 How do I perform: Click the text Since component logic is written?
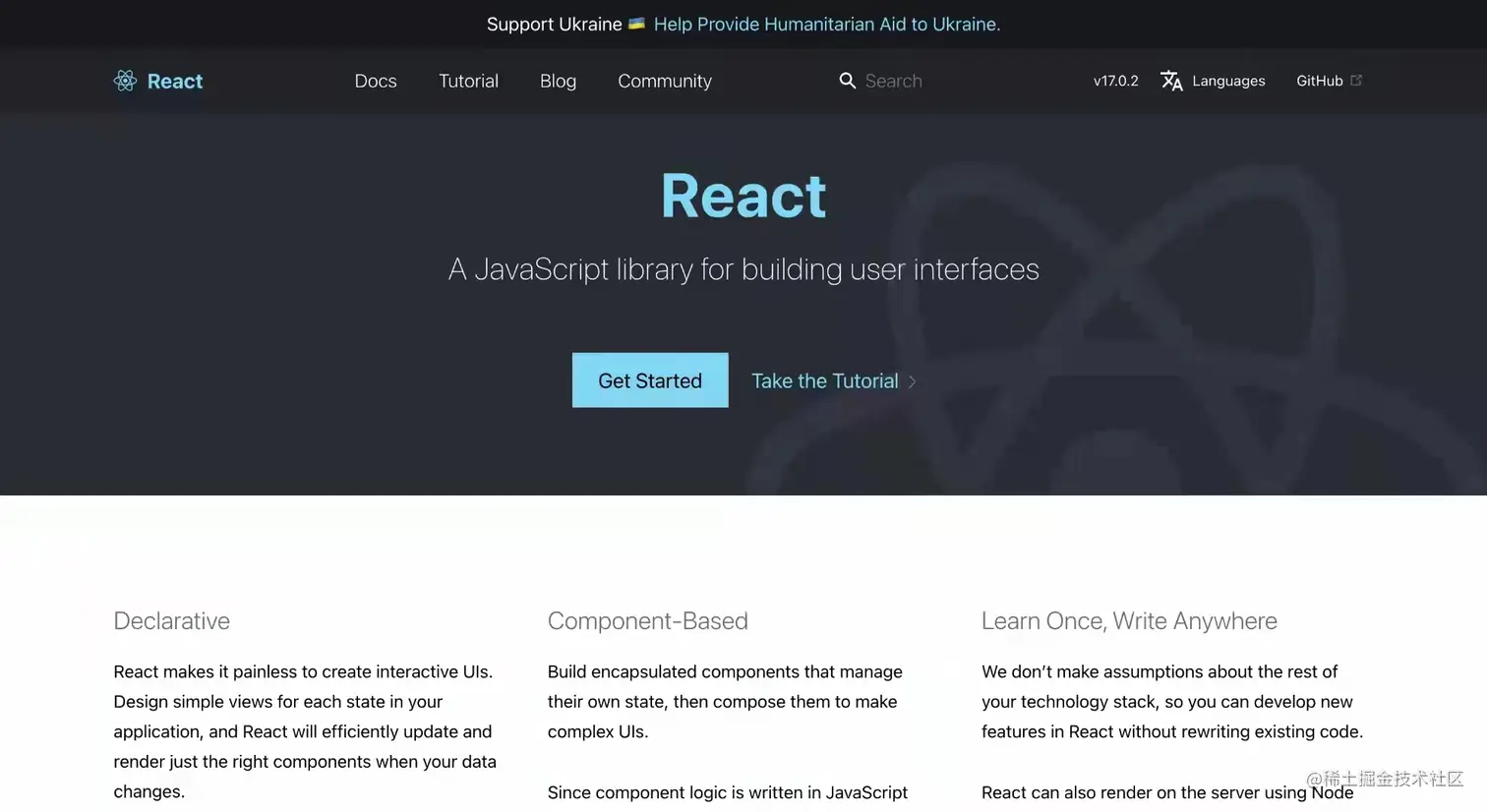click(728, 792)
